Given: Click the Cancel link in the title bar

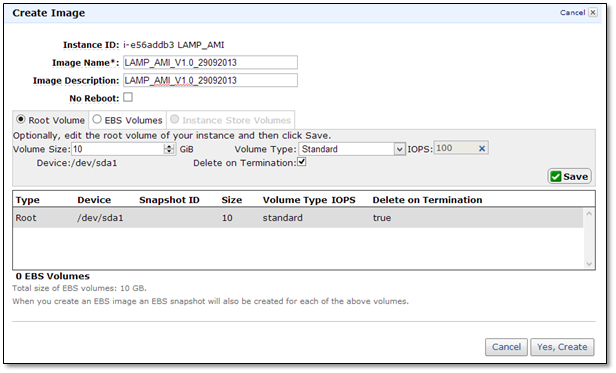Looking at the screenshot, I should click(572, 13).
